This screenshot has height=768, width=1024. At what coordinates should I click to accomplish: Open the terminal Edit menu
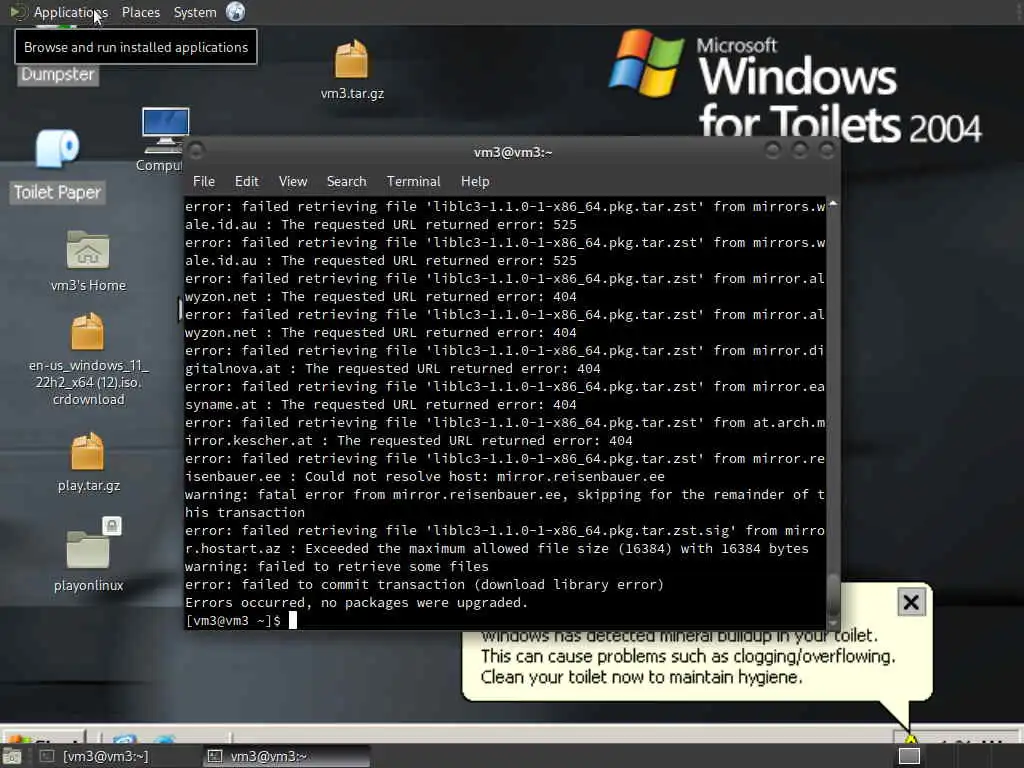pyautogui.click(x=246, y=182)
